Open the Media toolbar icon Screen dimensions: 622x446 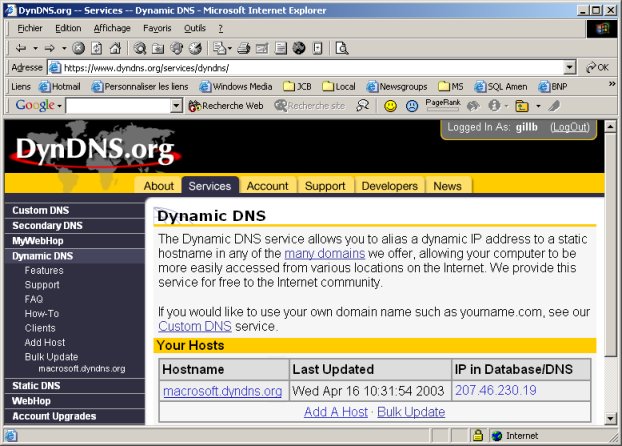pos(177,48)
